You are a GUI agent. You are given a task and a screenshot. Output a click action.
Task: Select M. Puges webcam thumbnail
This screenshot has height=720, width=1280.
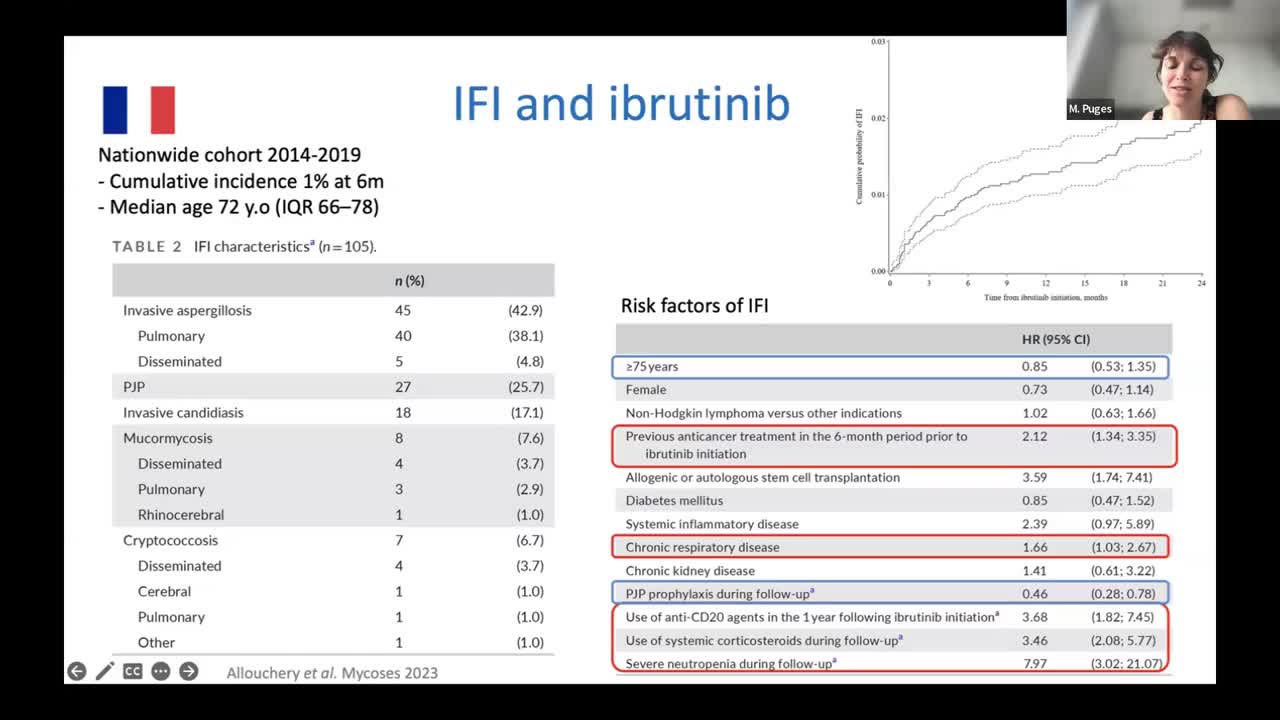1173,60
